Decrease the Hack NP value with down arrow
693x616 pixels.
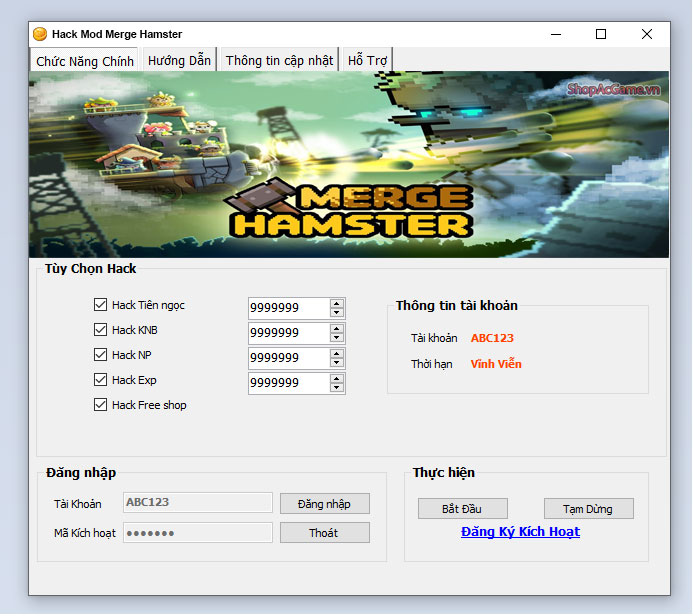pyautogui.click(x=337, y=362)
